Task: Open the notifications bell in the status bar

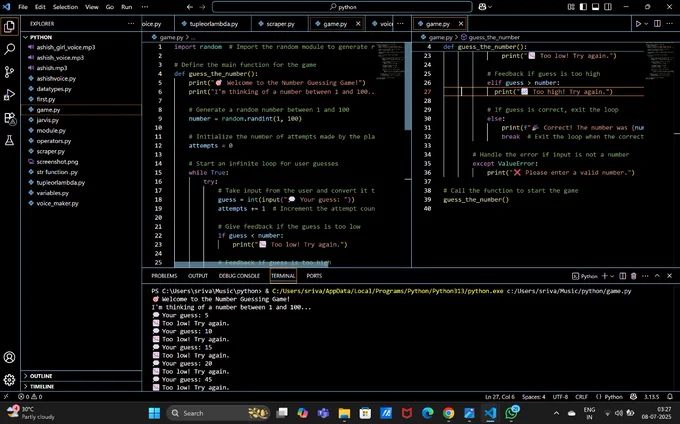Action: [670, 396]
